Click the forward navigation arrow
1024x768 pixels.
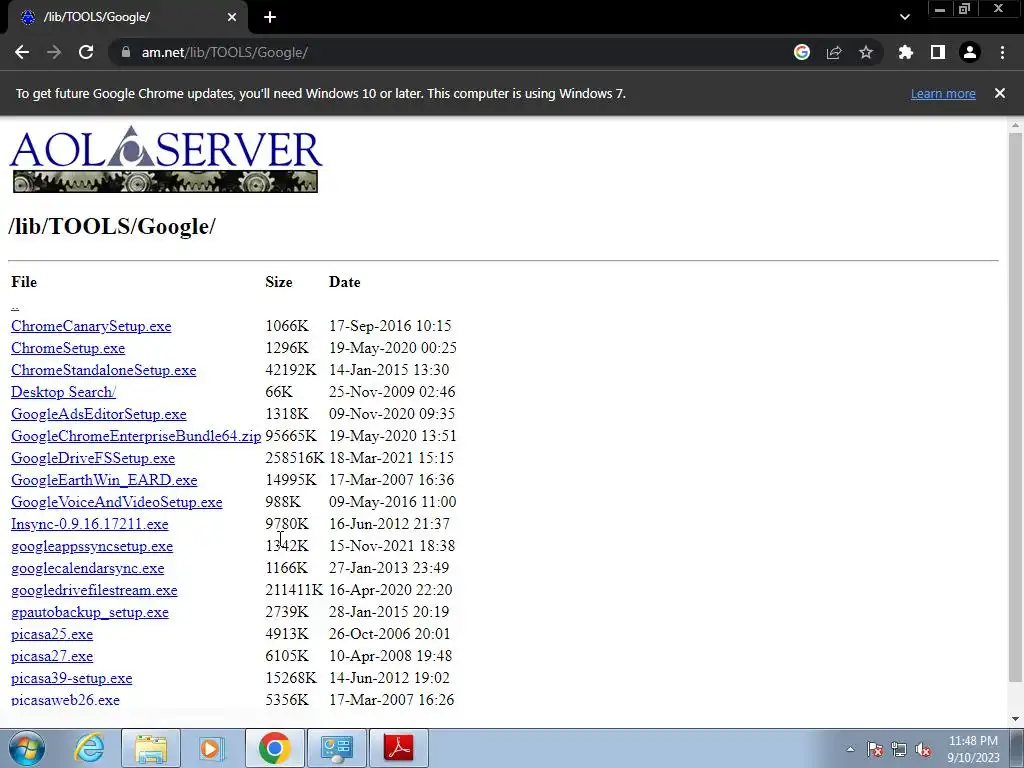tap(54, 52)
